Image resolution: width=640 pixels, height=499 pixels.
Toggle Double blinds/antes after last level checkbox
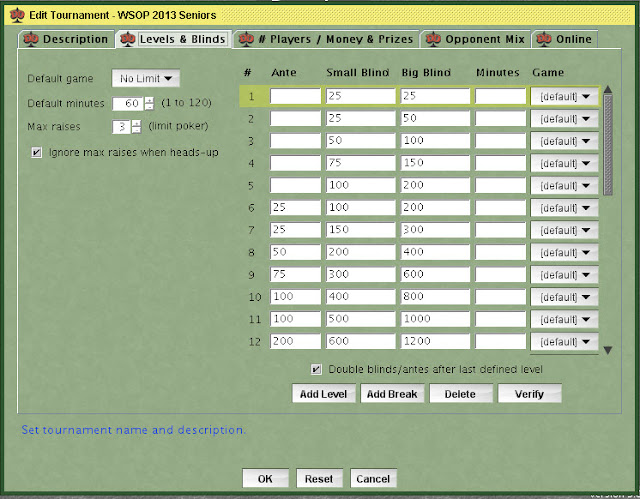(316, 370)
